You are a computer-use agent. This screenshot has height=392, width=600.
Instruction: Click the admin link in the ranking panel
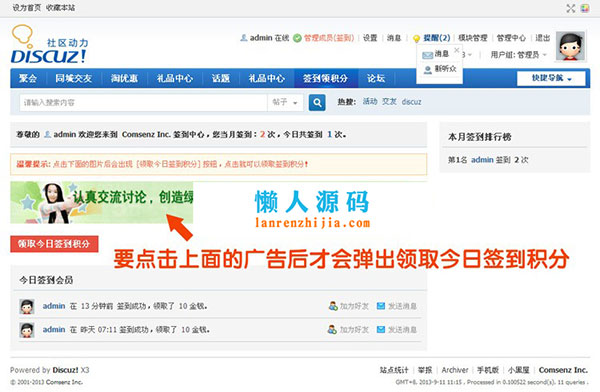[x=482, y=160]
